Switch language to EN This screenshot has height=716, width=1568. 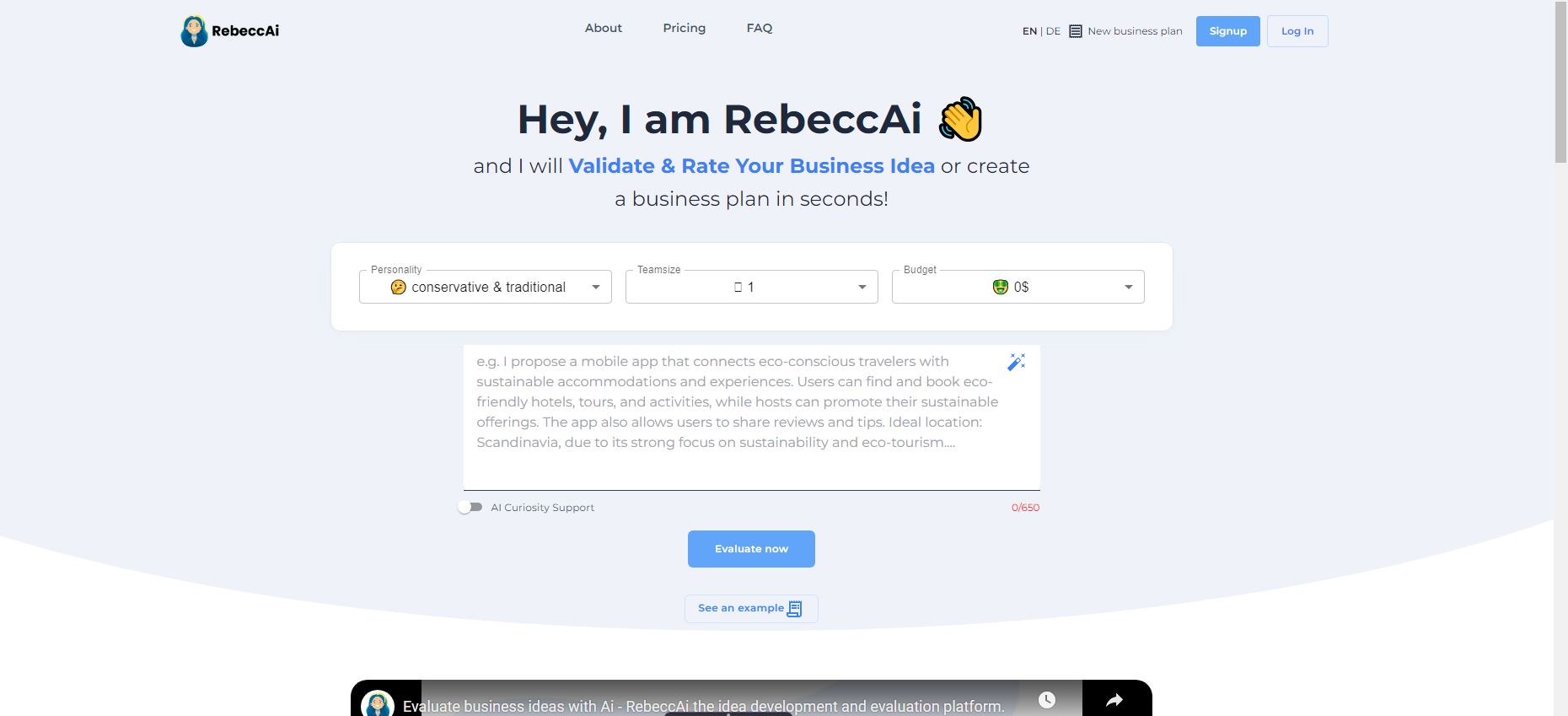pyautogui.click(x=1029, y=31)
